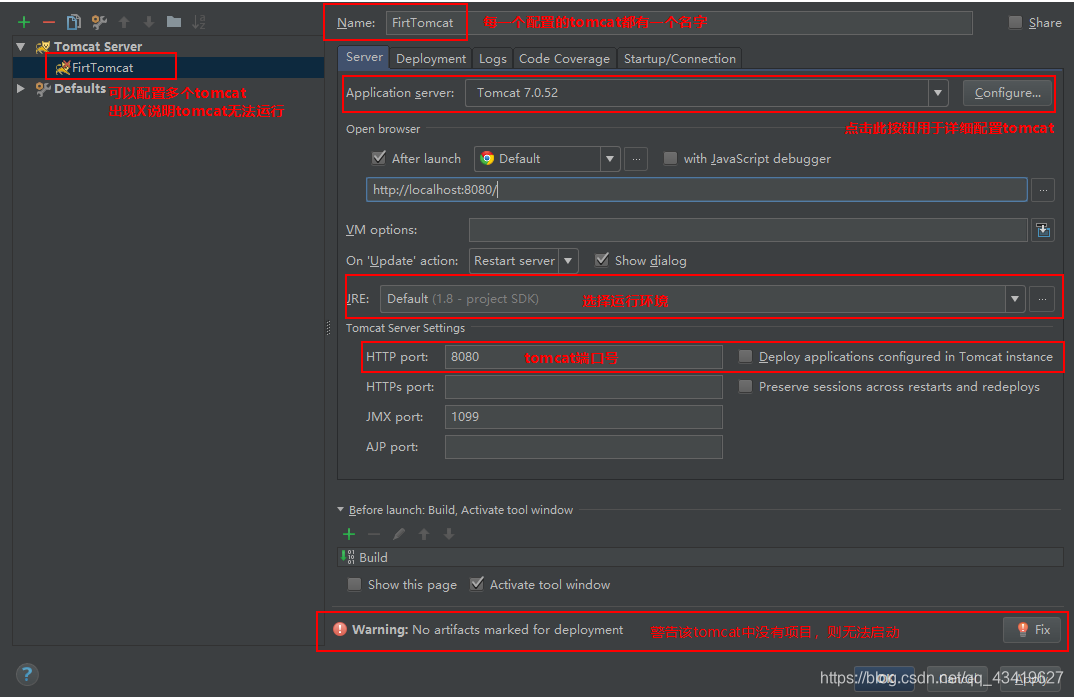Switch to the Server tab
Screen dimensions: 1074x697
(364, 58)
